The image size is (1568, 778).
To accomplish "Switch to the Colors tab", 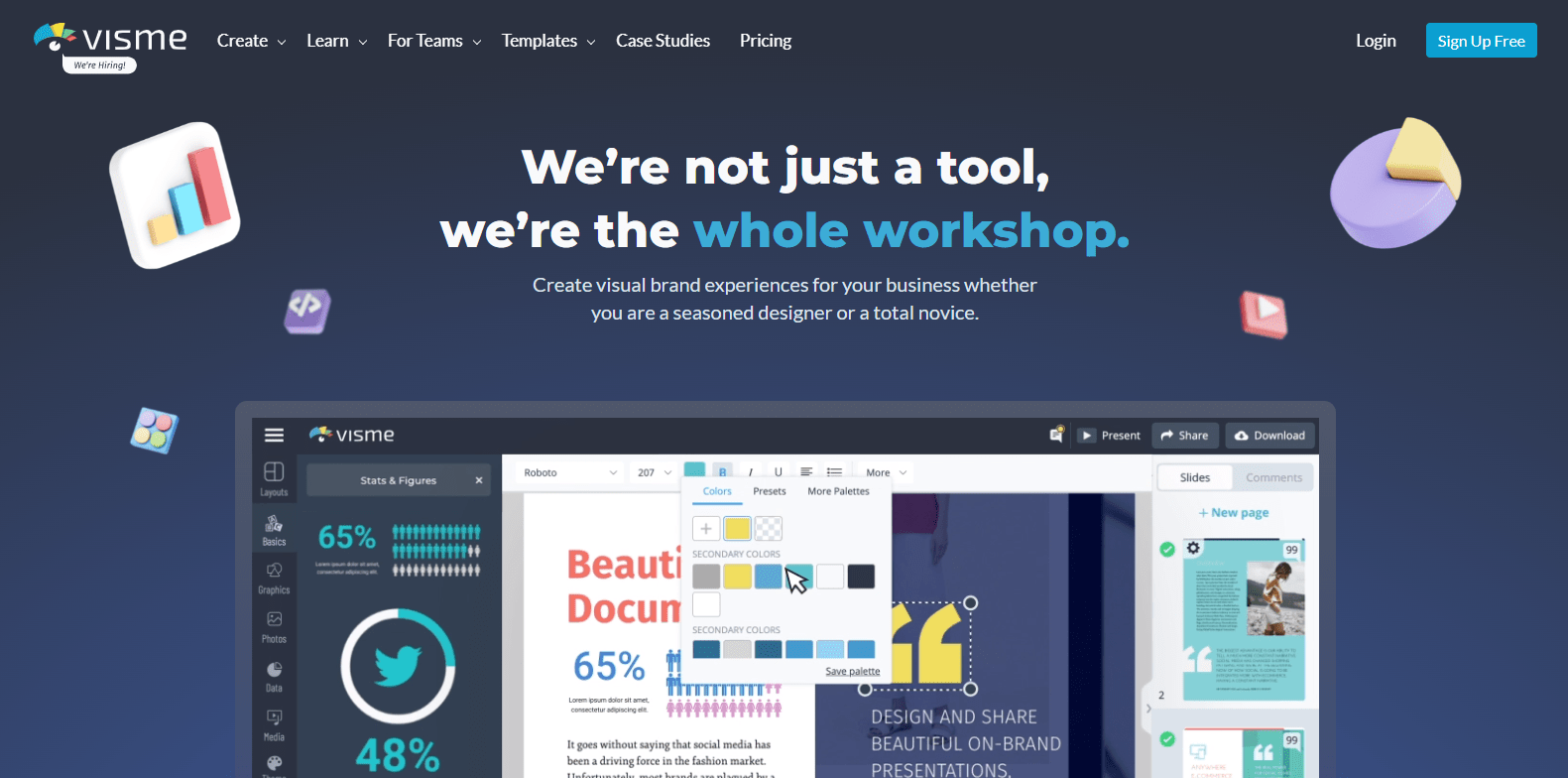I will [717, 491].
